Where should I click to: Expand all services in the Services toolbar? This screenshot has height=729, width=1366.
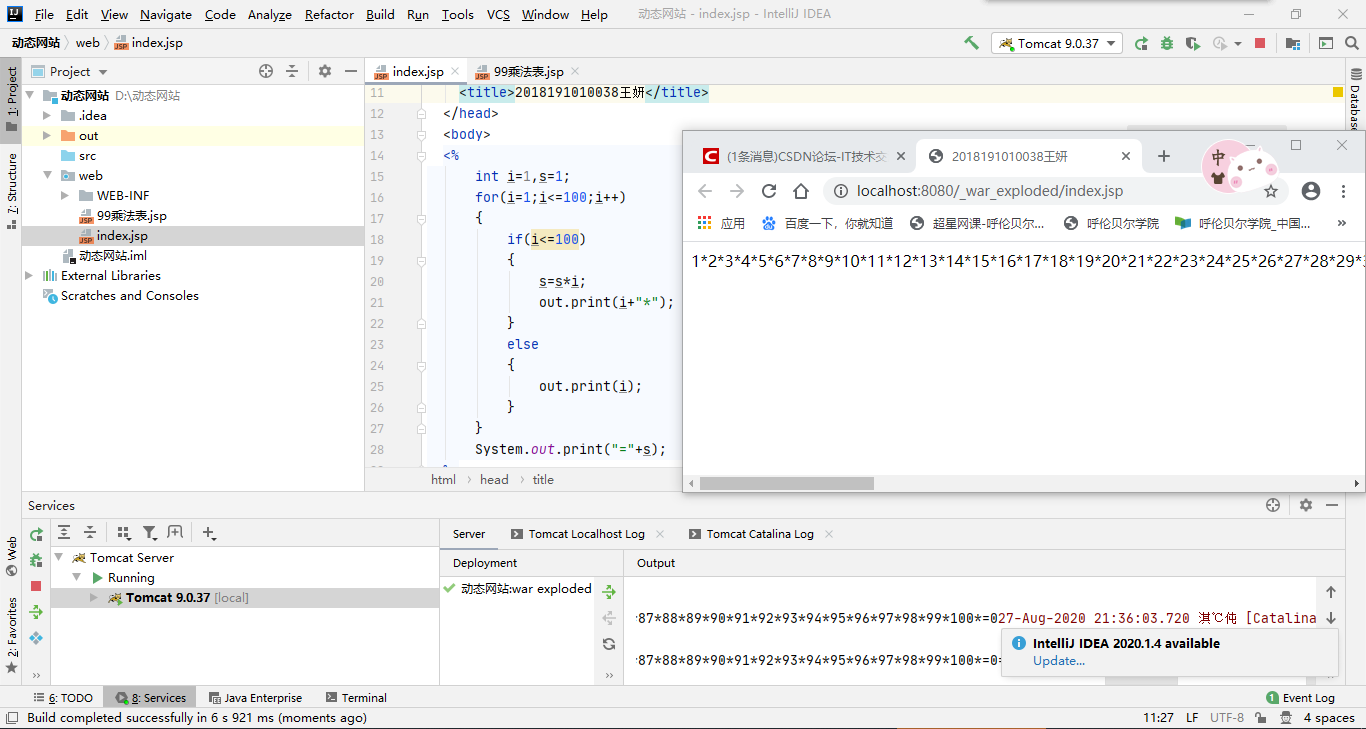click(64, 533)
